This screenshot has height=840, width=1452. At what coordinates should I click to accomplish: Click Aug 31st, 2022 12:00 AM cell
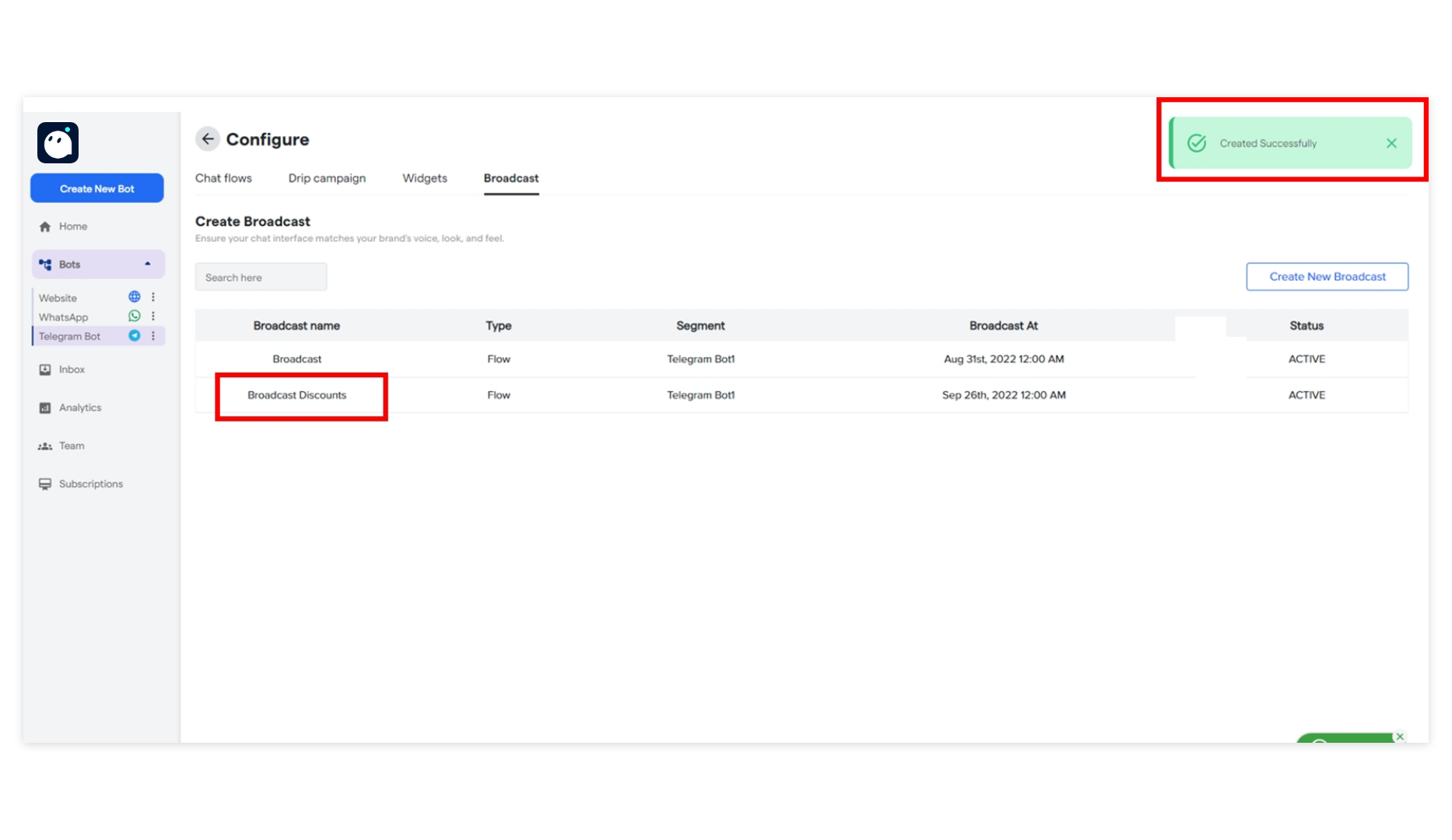pos(1004,359)
